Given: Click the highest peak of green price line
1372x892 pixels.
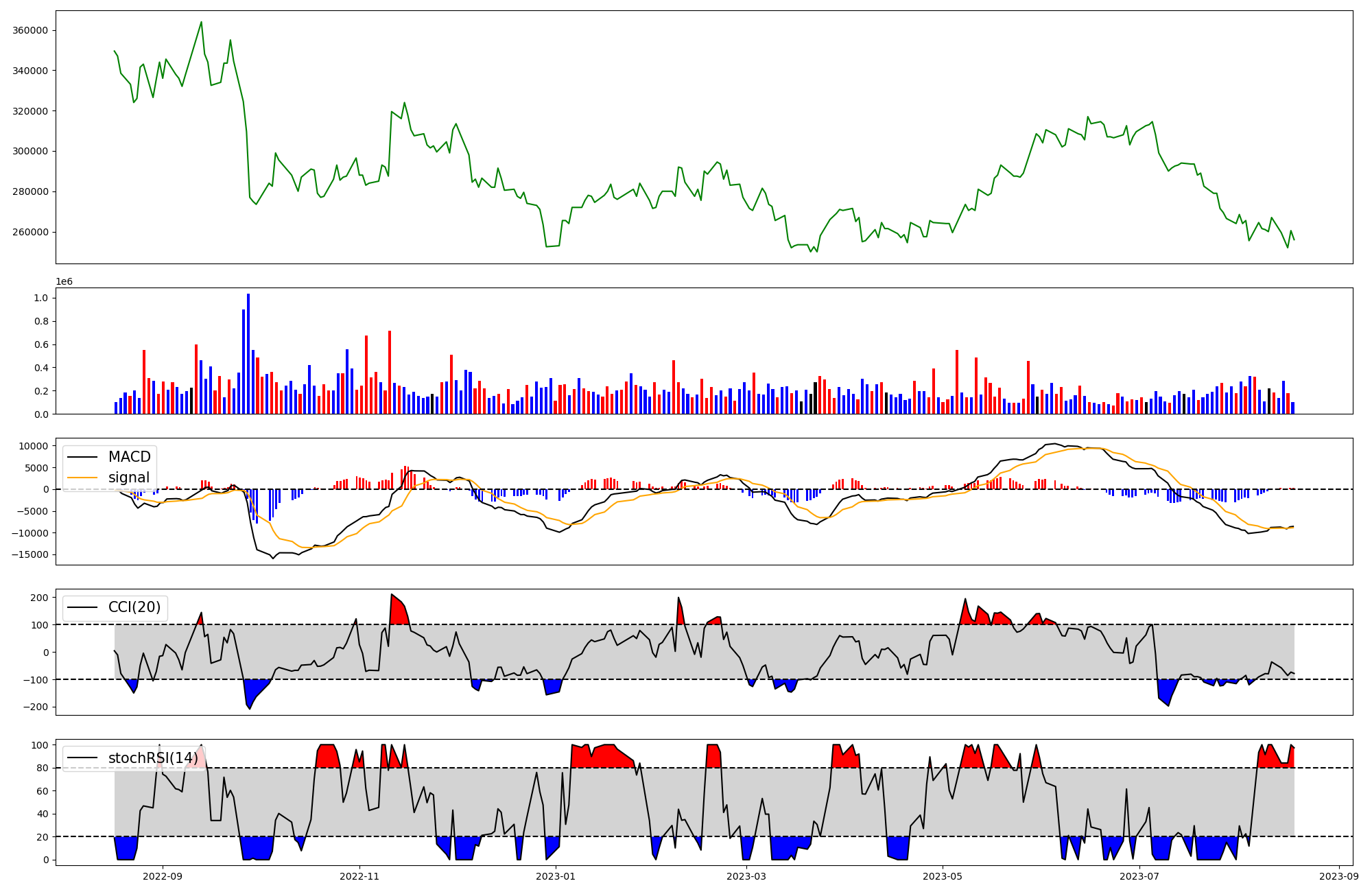Looking at the screenshot, I should pyautogui.click(x=201, y=22).
